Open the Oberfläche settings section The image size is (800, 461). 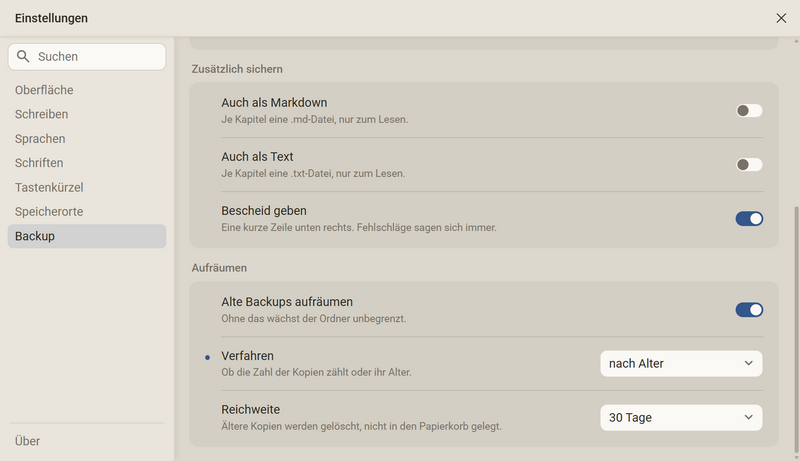[x=87, y=90]
